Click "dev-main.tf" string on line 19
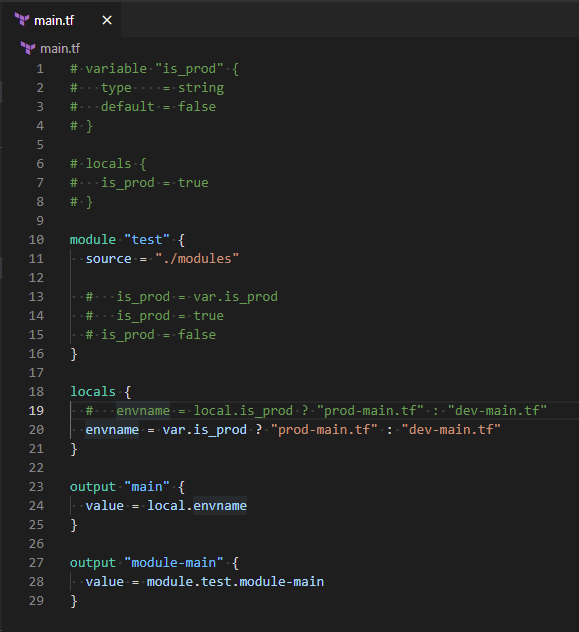Viewport: 579px width, 632px height. [497, 411]
